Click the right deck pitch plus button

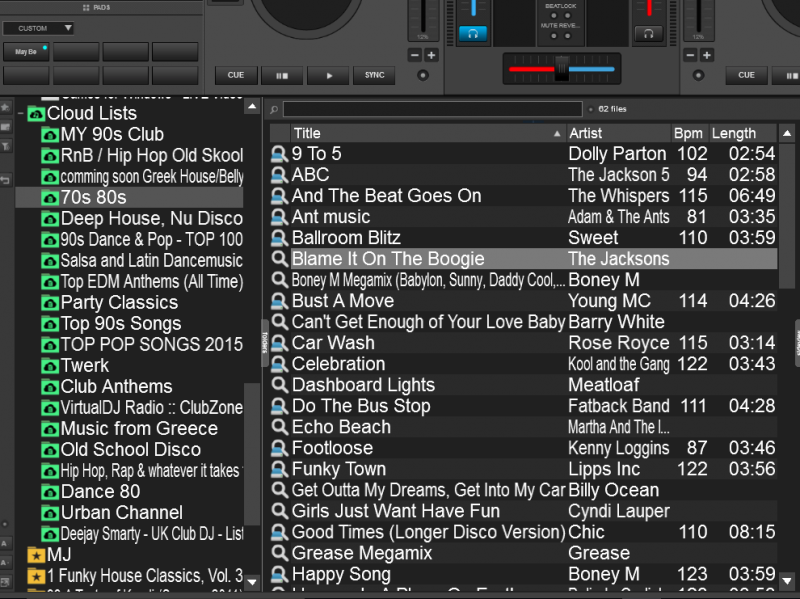pos(707,55)
